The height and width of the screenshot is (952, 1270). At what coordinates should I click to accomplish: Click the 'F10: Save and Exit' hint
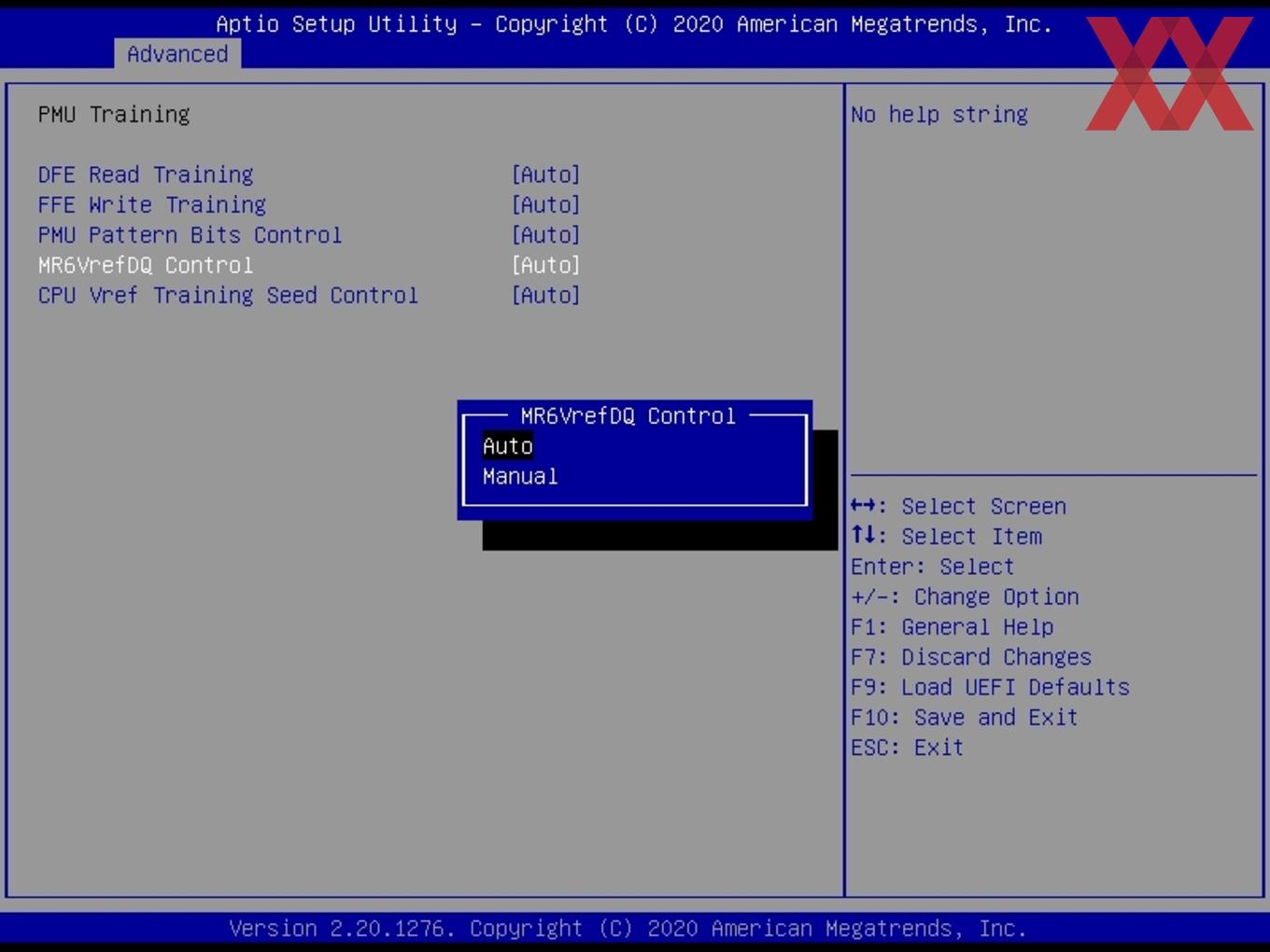point(965,717)
